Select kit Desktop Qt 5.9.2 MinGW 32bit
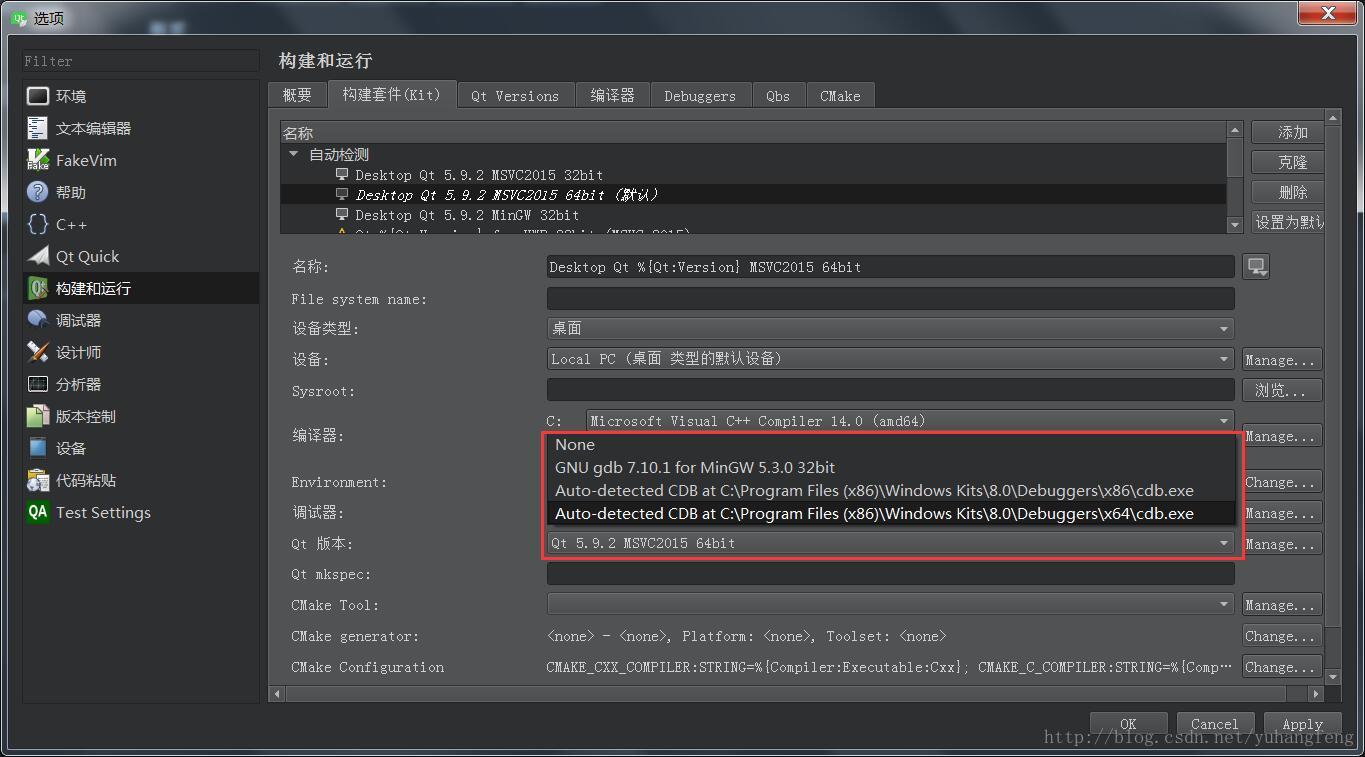 [753, 215]
